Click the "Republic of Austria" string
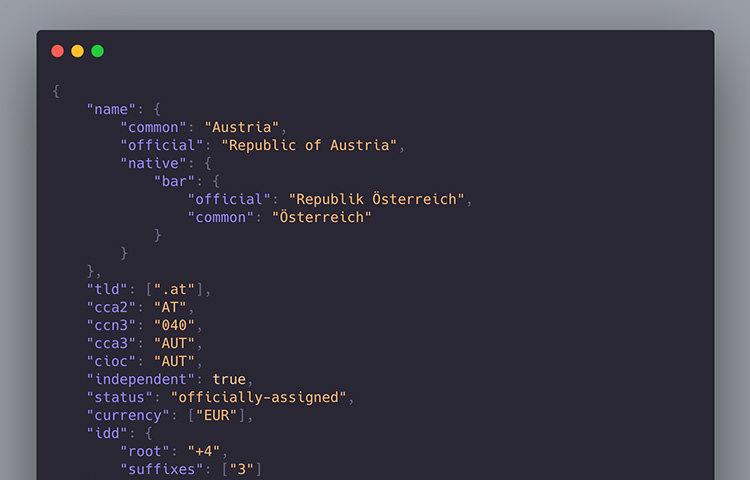Viewport: 750px width, 480px height. coord(309,145)
